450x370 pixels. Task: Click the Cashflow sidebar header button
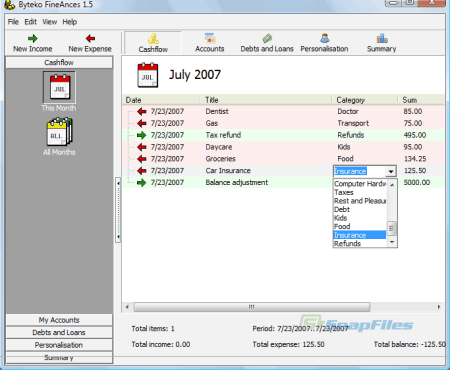point(59,63)
